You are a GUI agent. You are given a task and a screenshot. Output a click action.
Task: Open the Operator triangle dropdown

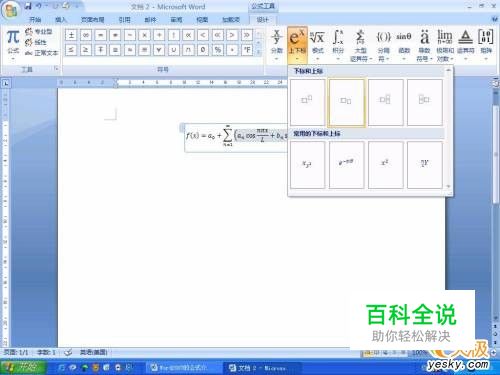click(466, 45)
